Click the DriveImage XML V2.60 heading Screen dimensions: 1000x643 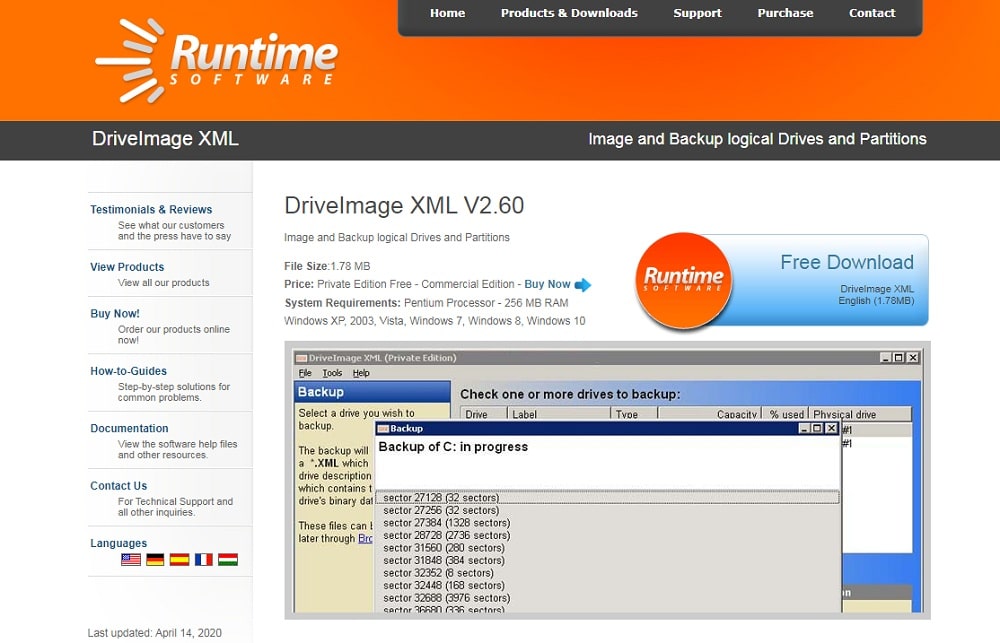pyautogui.click(x=404, y=205)
